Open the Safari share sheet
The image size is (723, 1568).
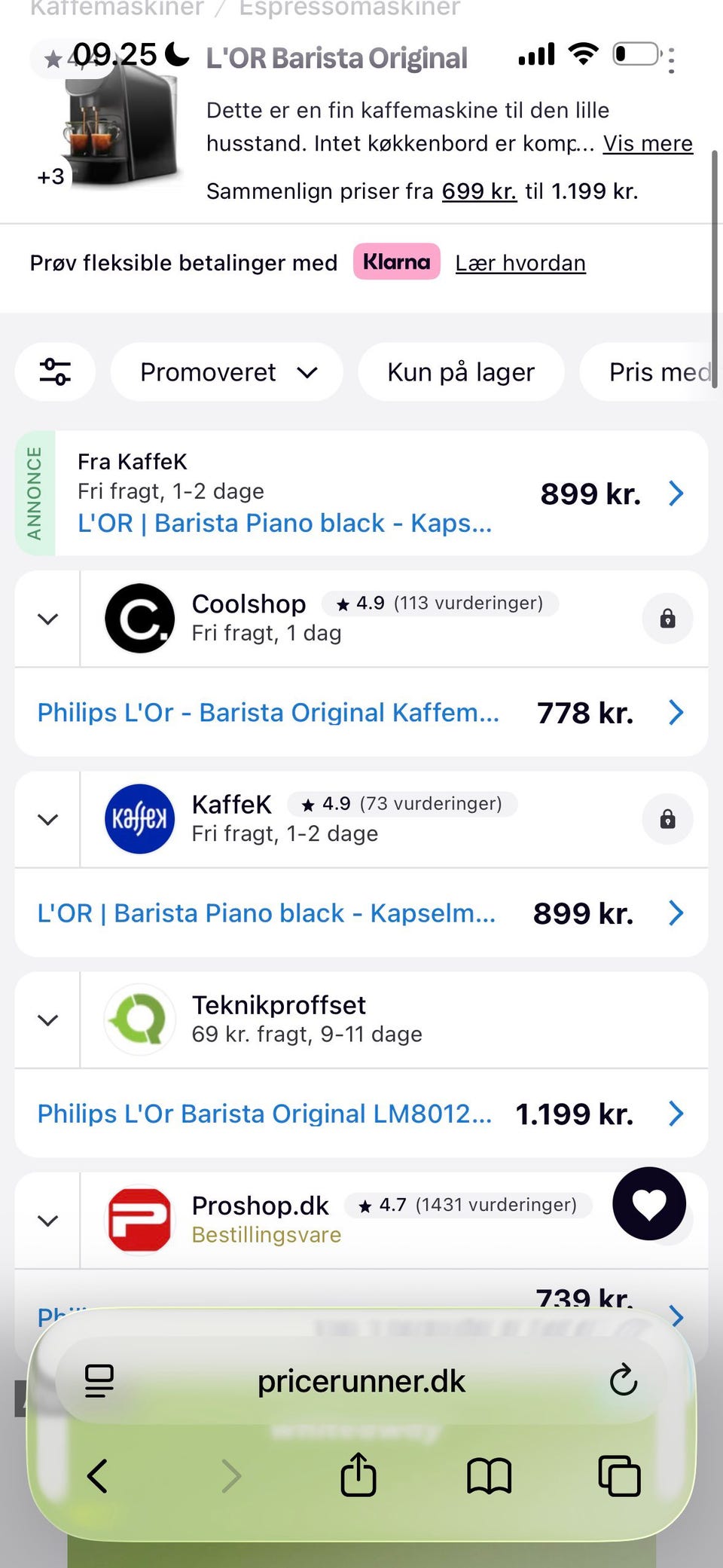click(x=358, y=1475)
